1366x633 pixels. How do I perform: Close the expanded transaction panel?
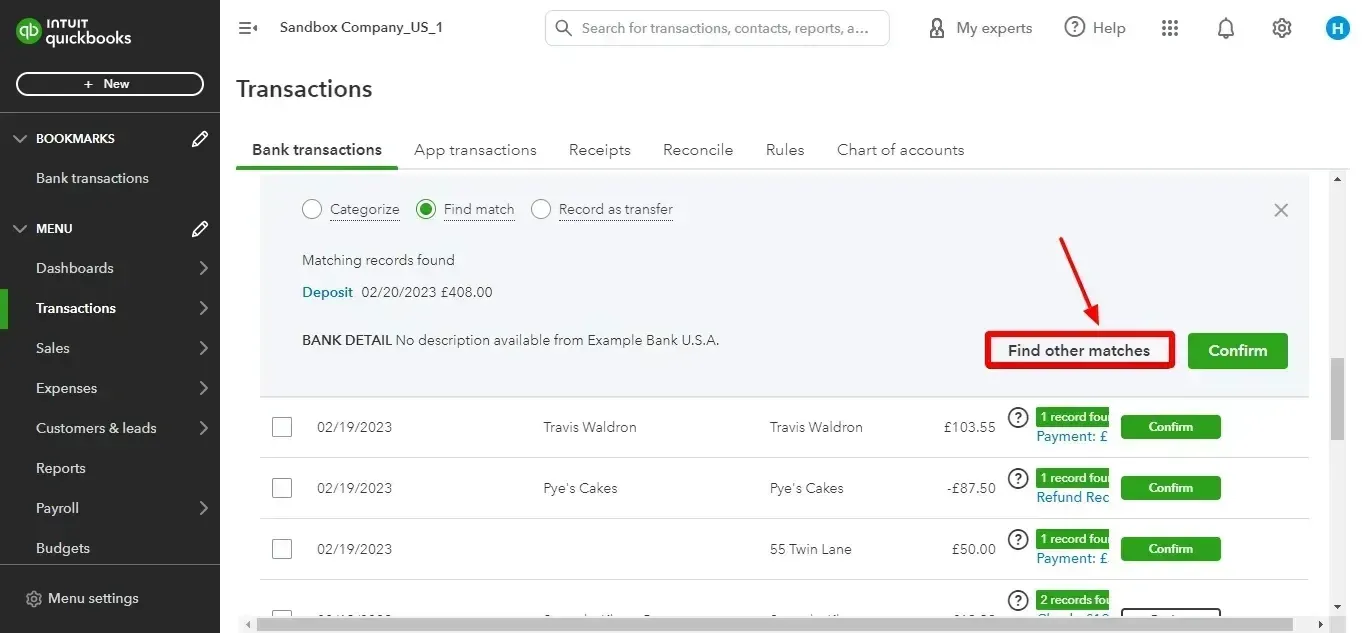click(x=1281, y=210)
